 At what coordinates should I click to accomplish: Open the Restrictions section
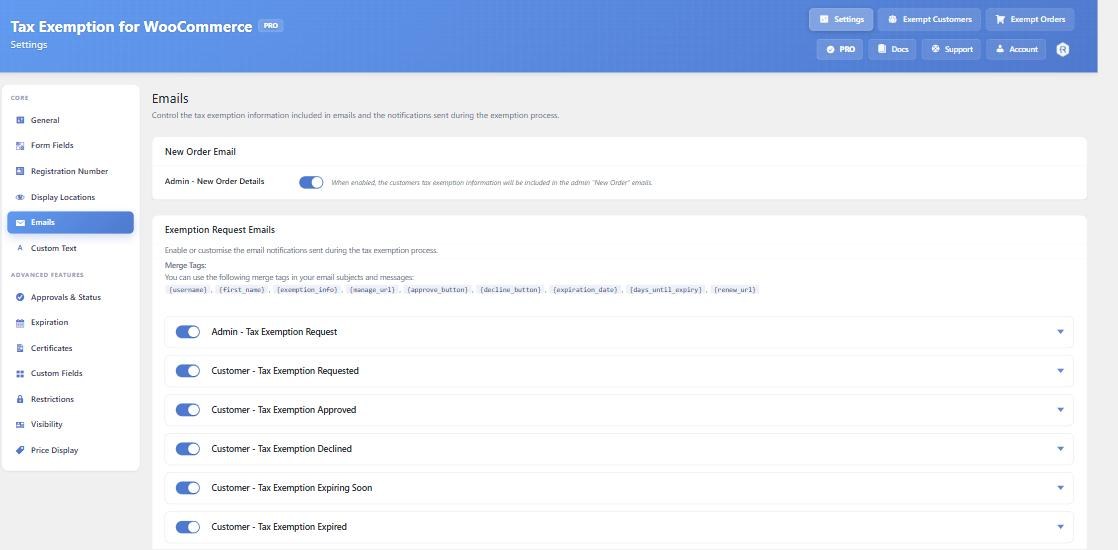[71, 399]
